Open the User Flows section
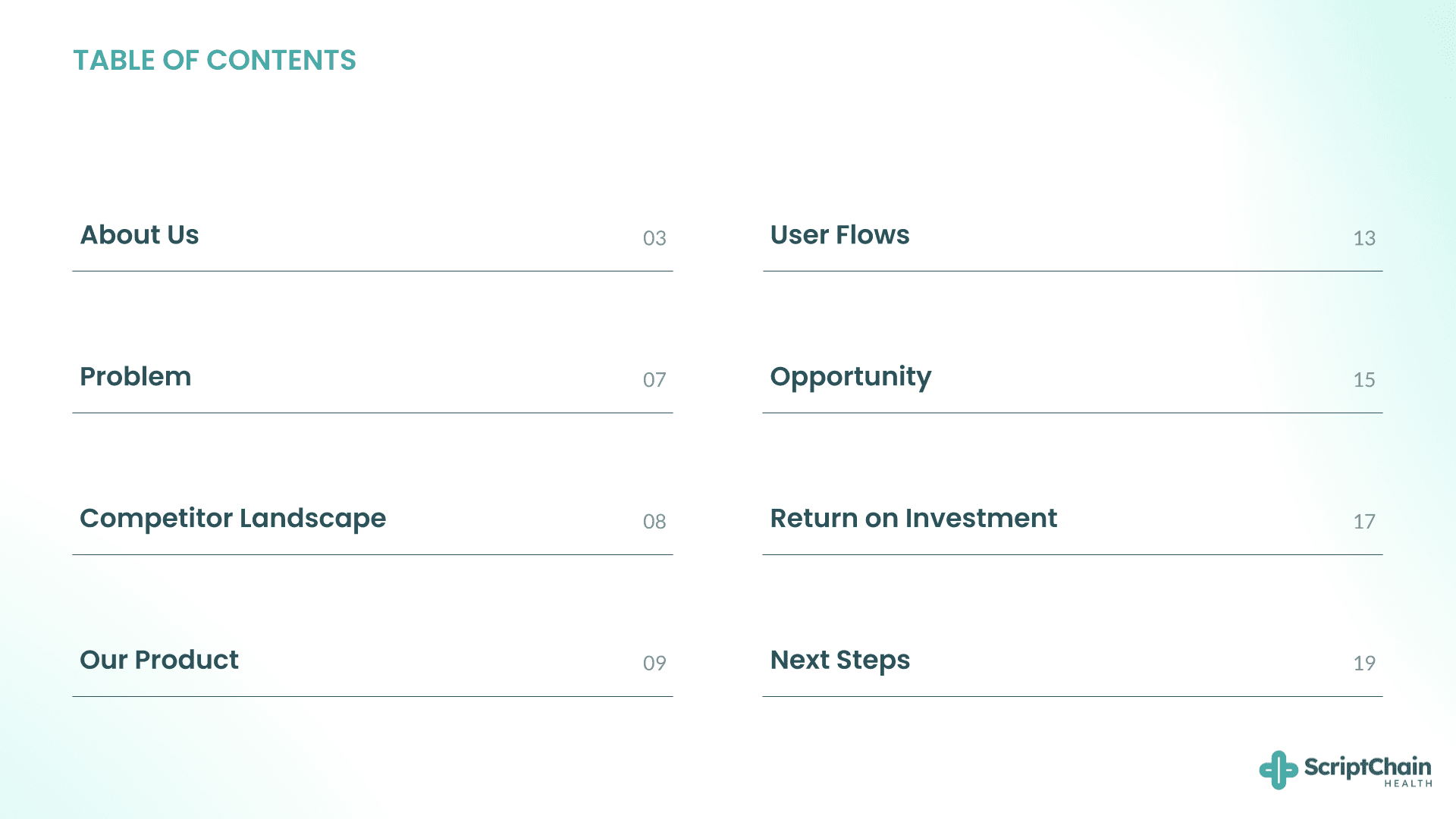This screenshot has height=819, width=1456. pos(839,235)
